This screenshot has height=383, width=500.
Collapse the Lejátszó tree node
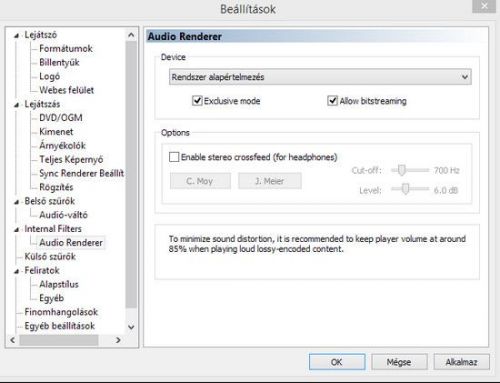pos(16,35)
